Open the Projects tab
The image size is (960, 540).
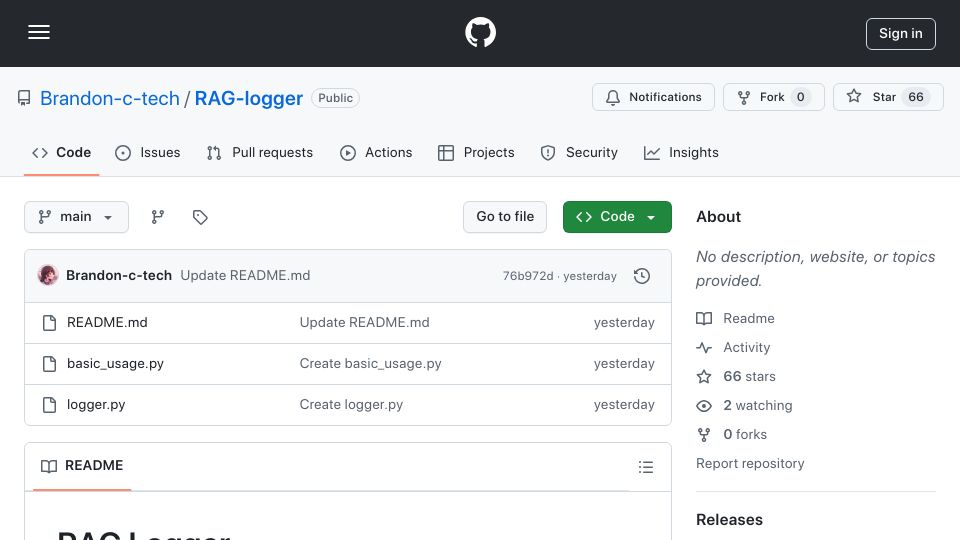(476, 152)
